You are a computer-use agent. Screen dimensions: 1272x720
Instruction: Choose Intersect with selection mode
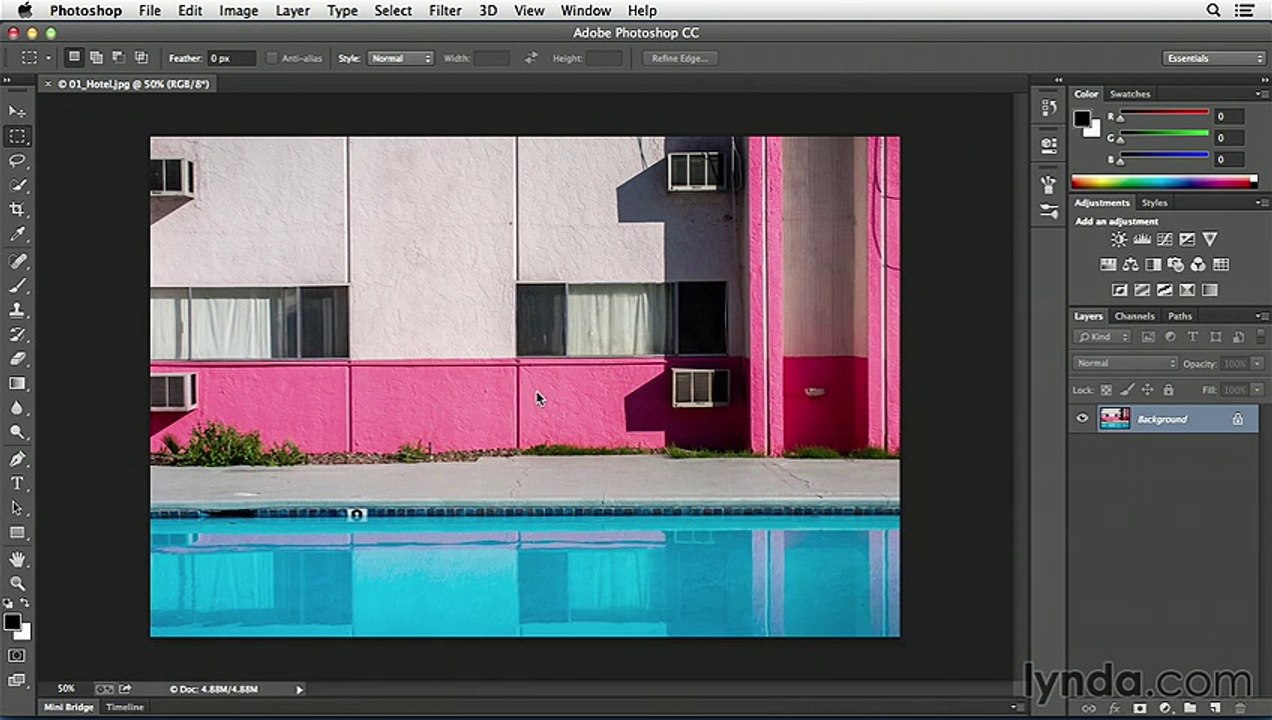click(141, 58)
